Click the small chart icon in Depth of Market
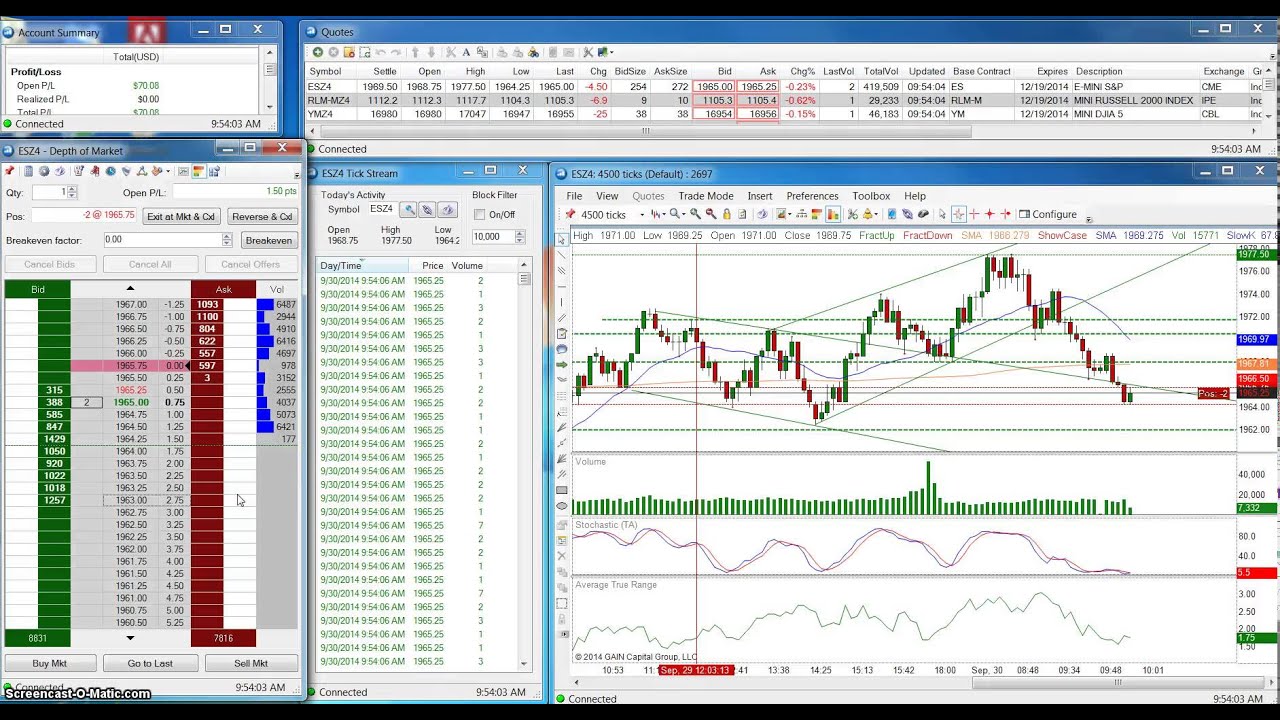 tap(183, 171)
